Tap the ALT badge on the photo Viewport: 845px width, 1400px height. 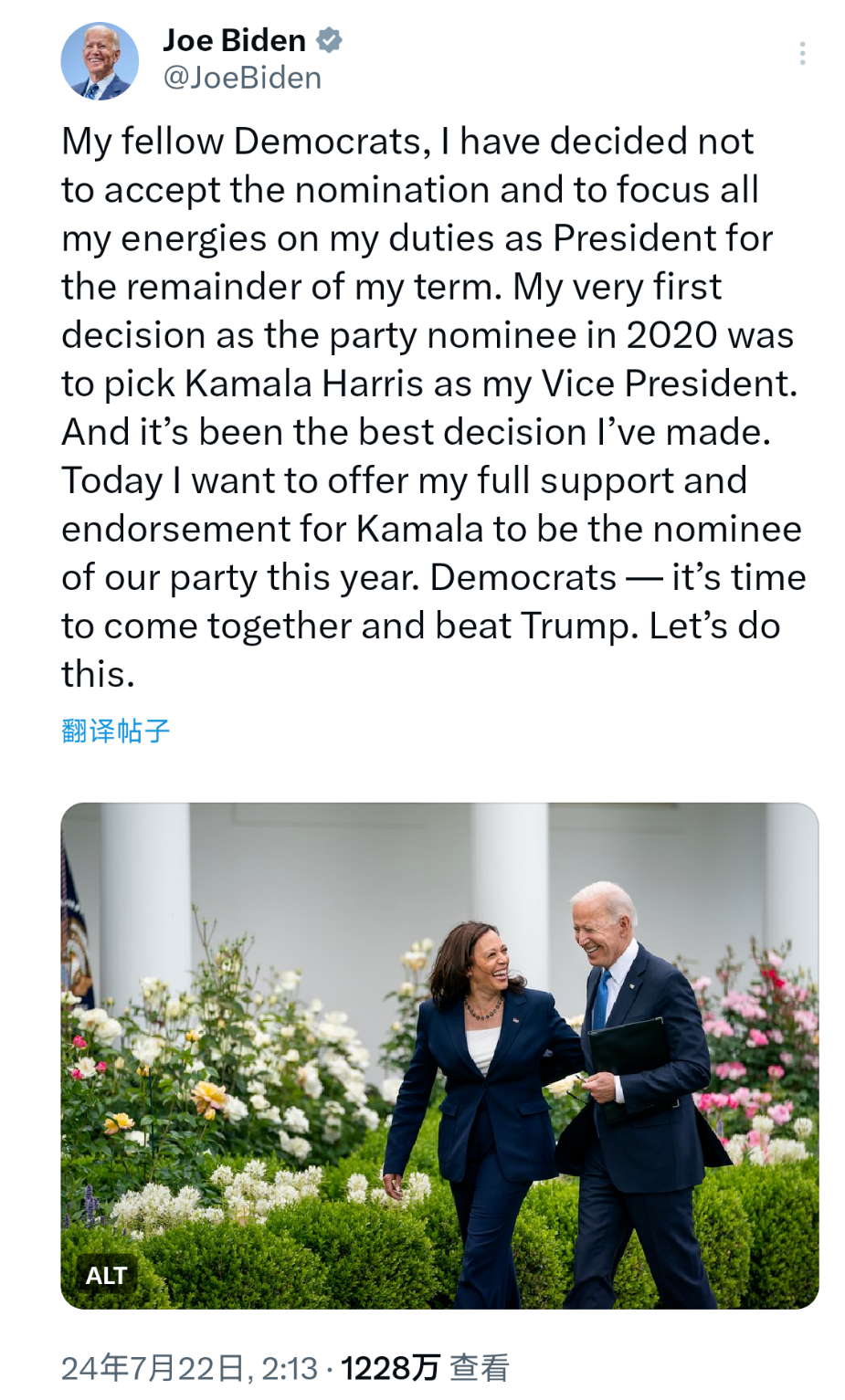106,1275
